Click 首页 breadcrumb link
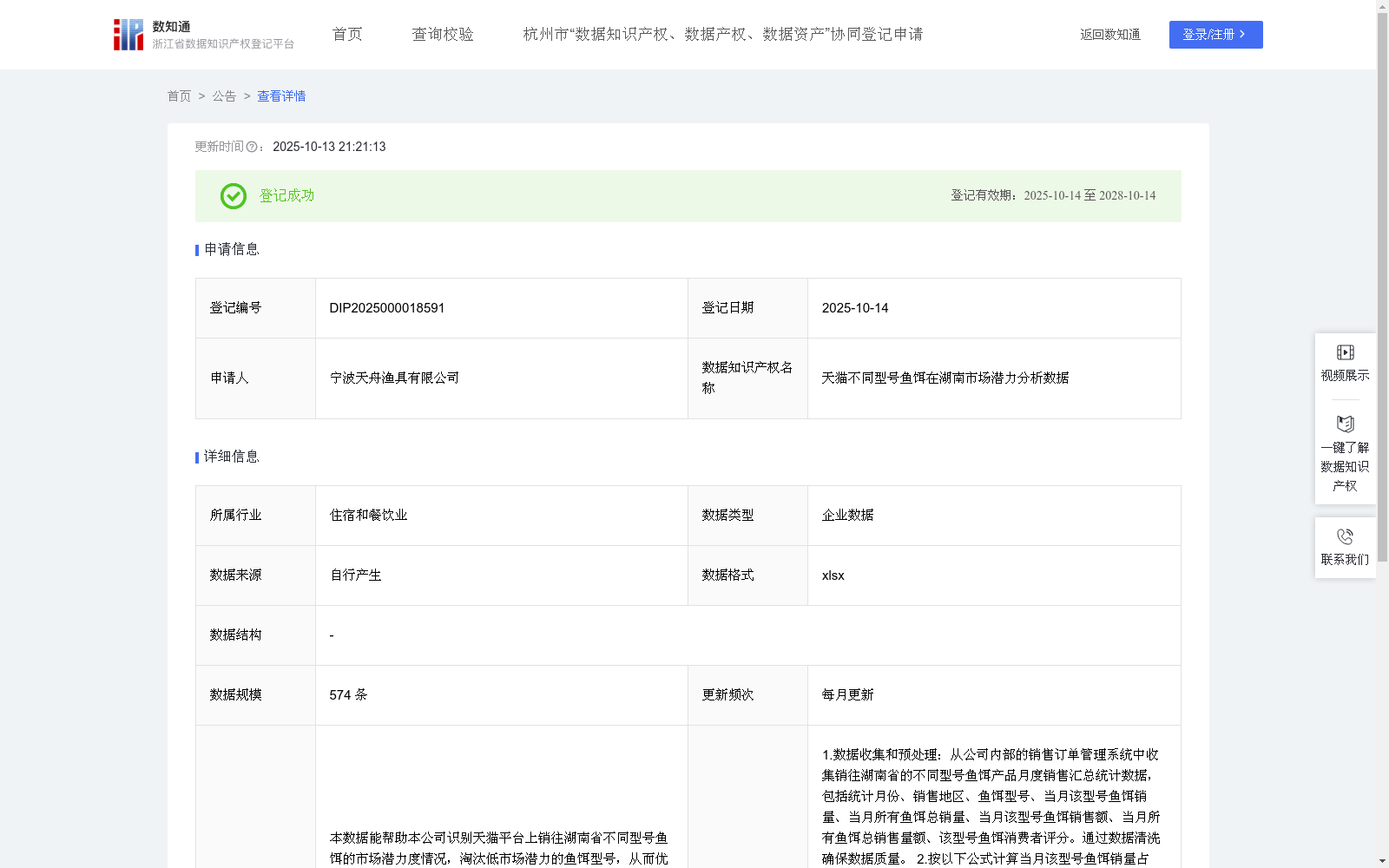 (x=180, y=96)
